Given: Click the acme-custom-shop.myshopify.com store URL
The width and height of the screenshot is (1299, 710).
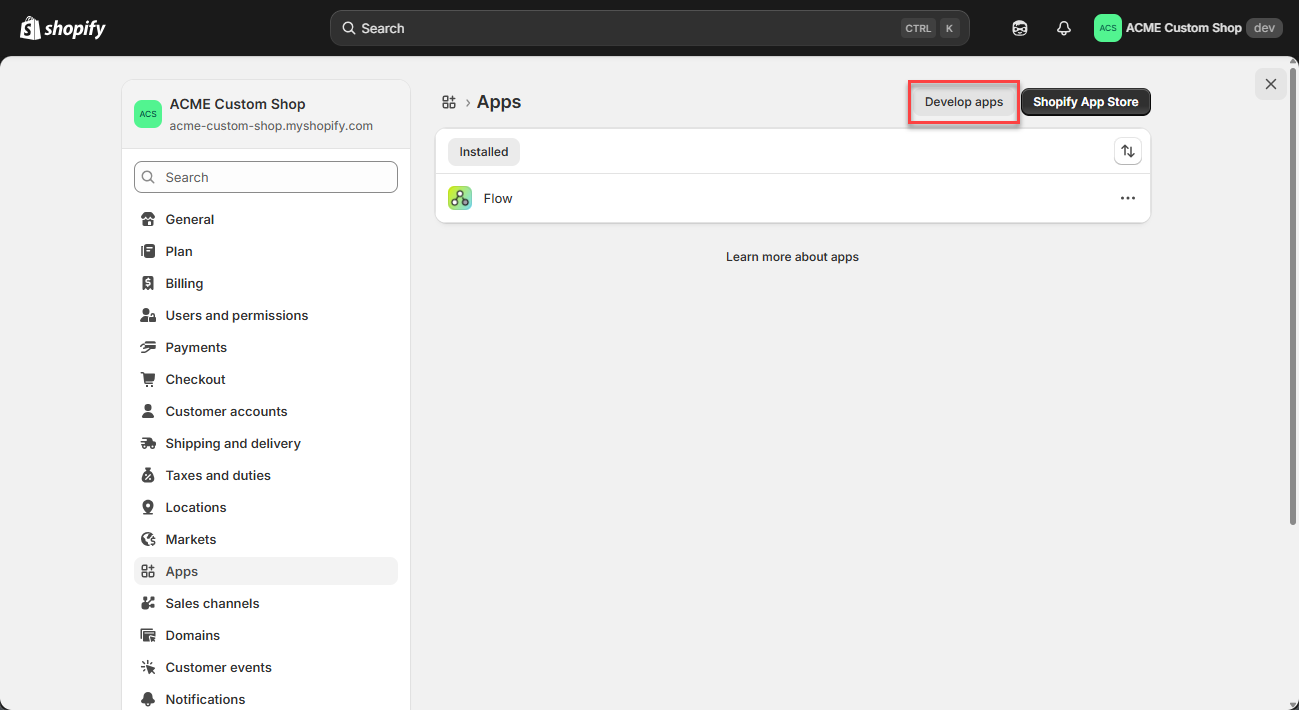Looking at the screenshot, I should pyautogui.click(x=271, y=126).
